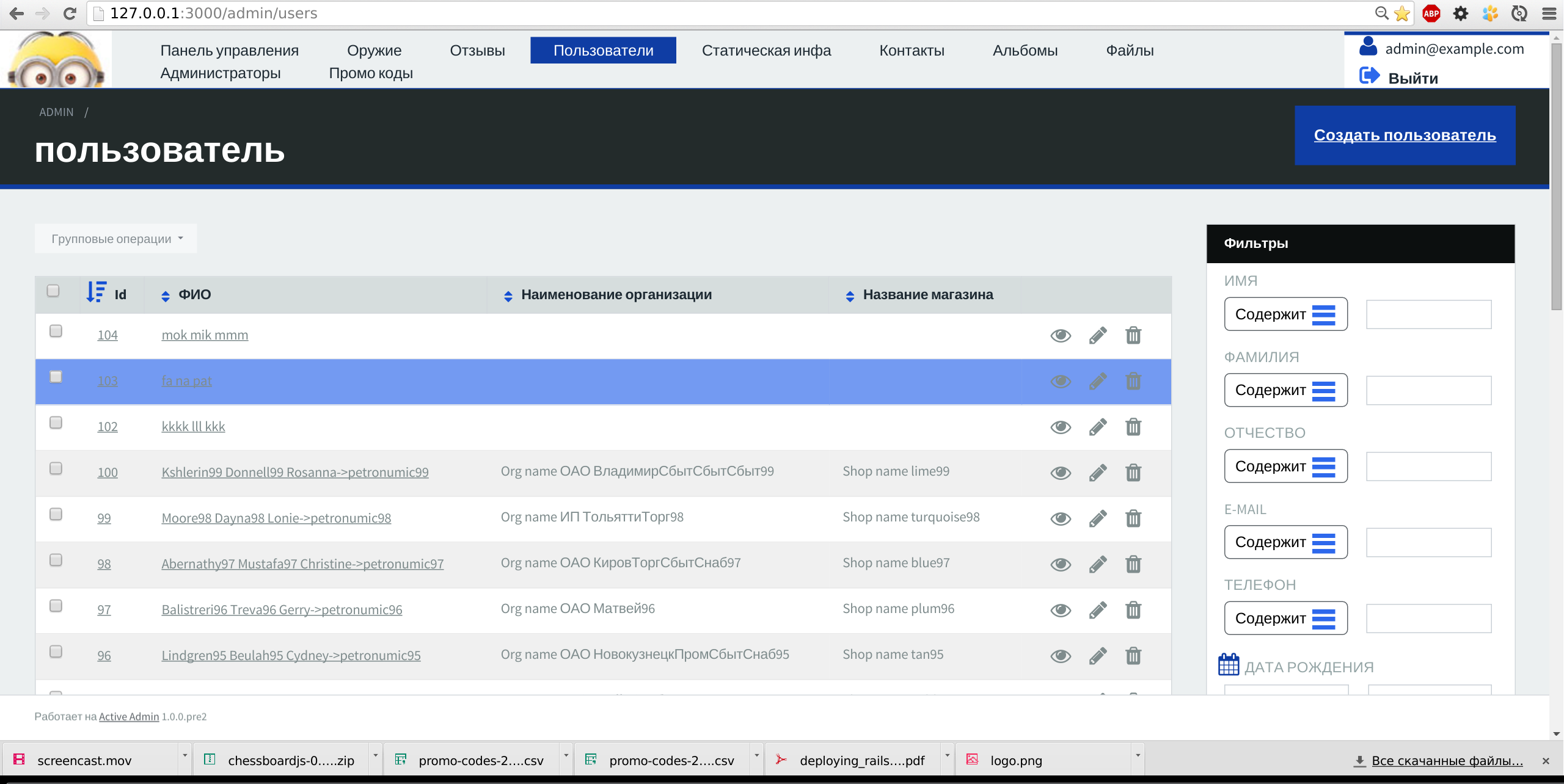Bookmark the page with the star icon
The width and height of the screenshot is (1564, 784).
click(1402, 13)
